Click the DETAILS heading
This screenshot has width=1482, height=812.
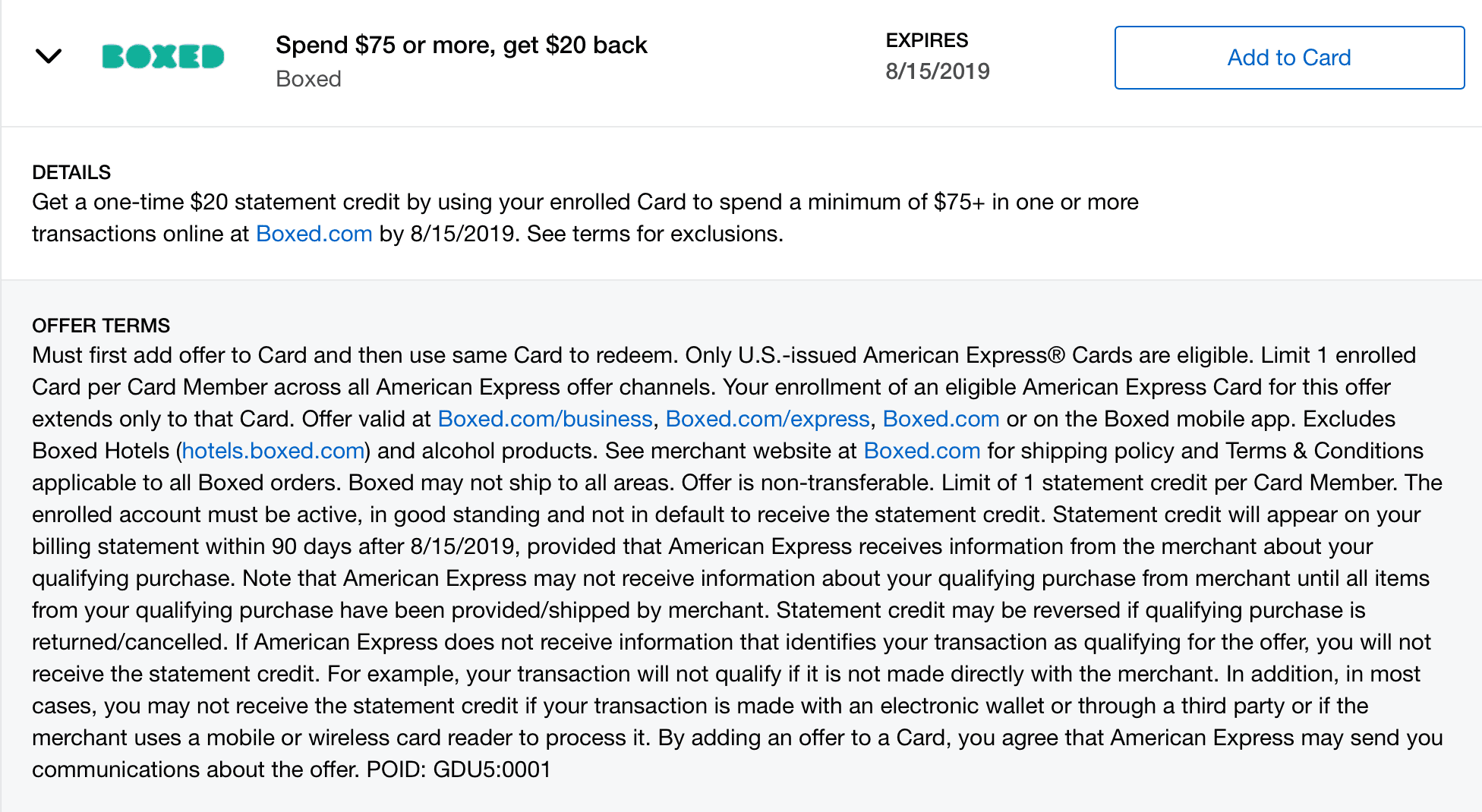[71, 172]
